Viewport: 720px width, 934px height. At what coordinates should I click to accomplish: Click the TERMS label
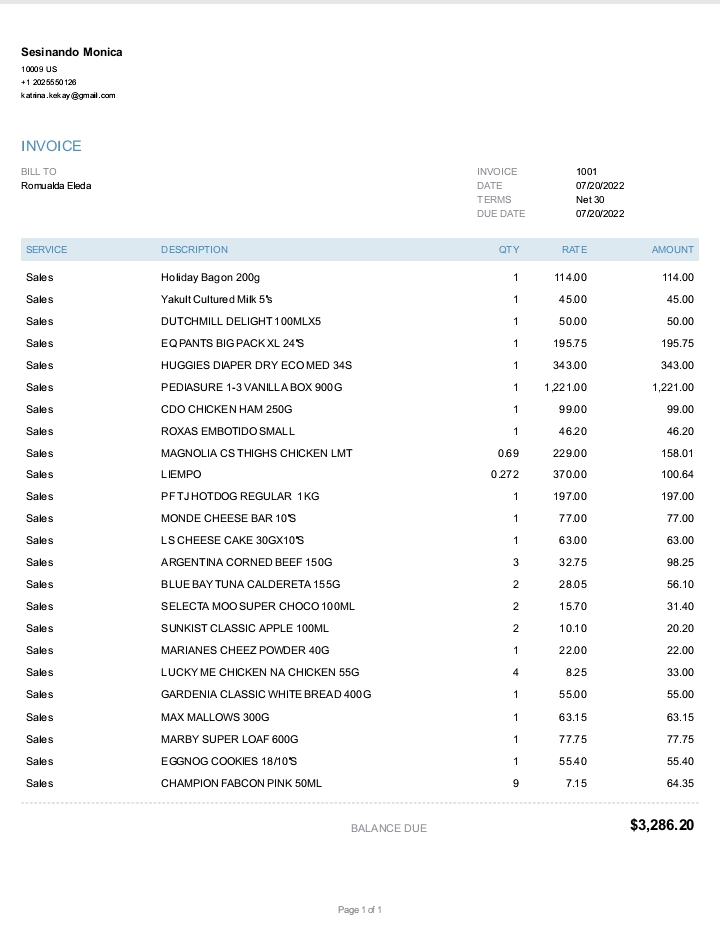pos(494,200)
